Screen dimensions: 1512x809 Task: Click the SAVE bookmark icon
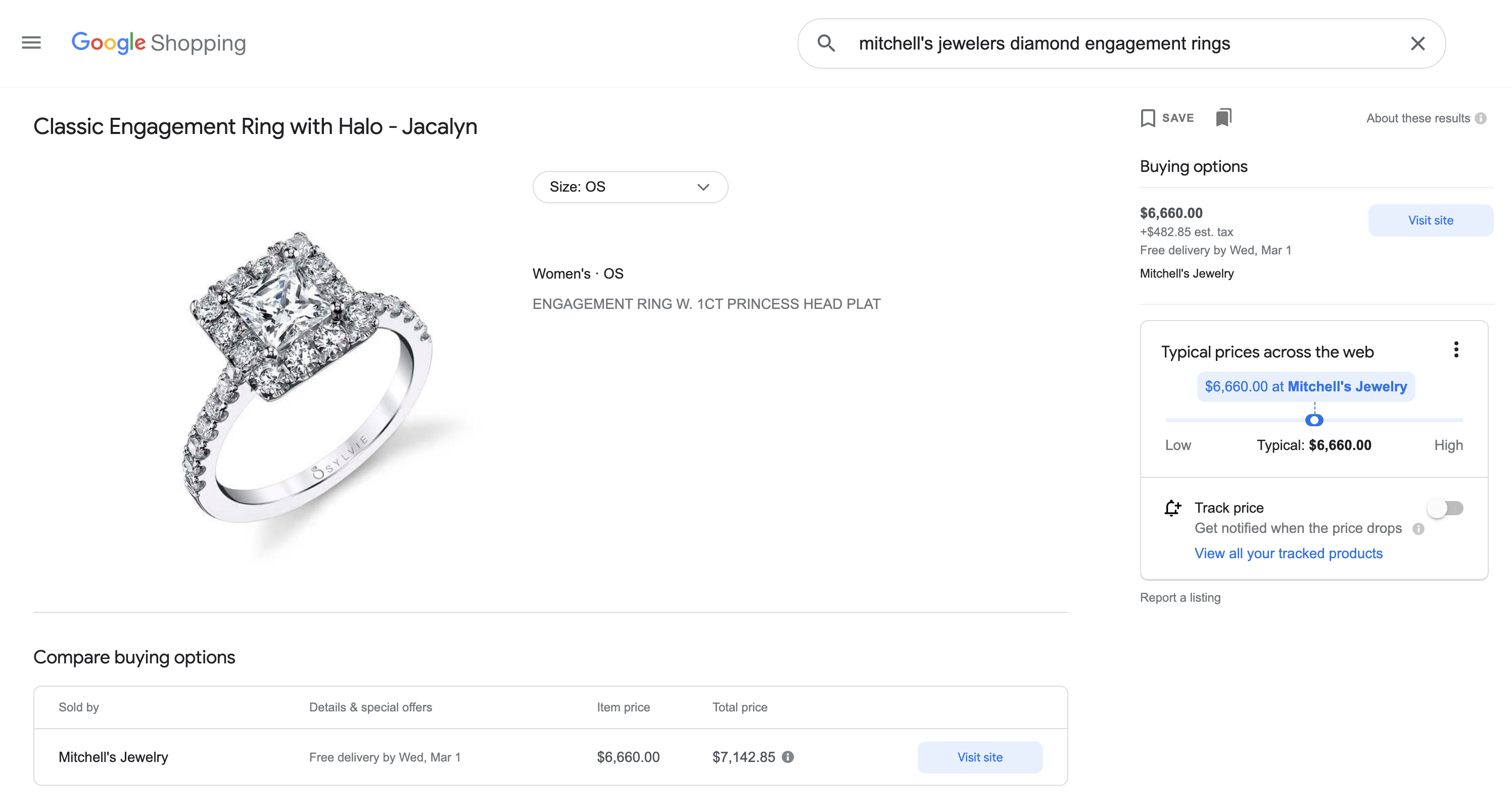coord(1148,118)
